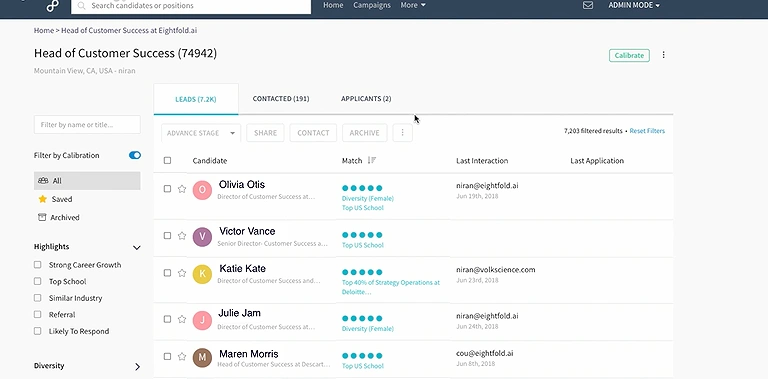Select Katie Kate row checkbox
This screenshot has width=768, height=379.
click(x=168, y=273)
